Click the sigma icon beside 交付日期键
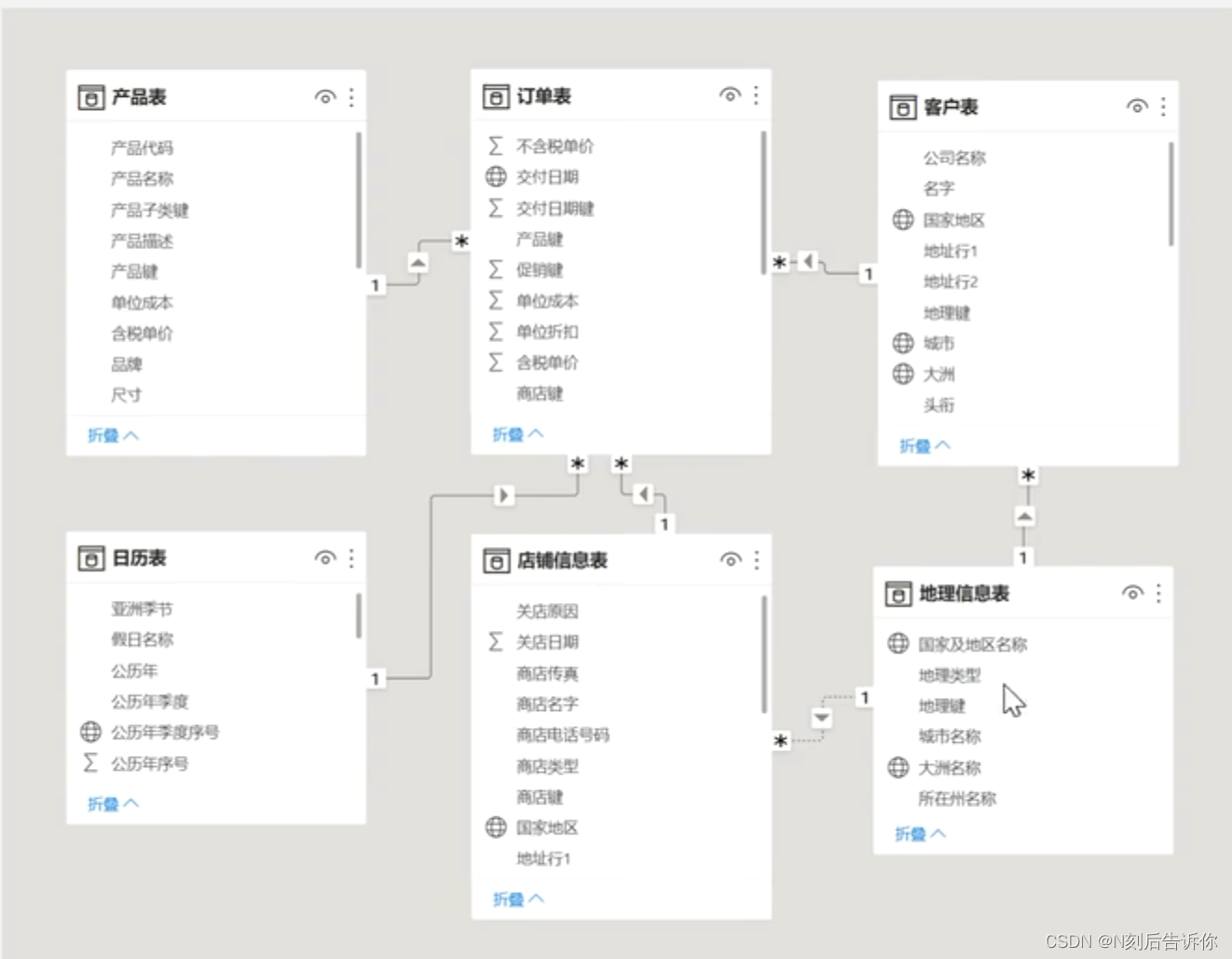Viewport: 1232px width, 959px height. 496,208
